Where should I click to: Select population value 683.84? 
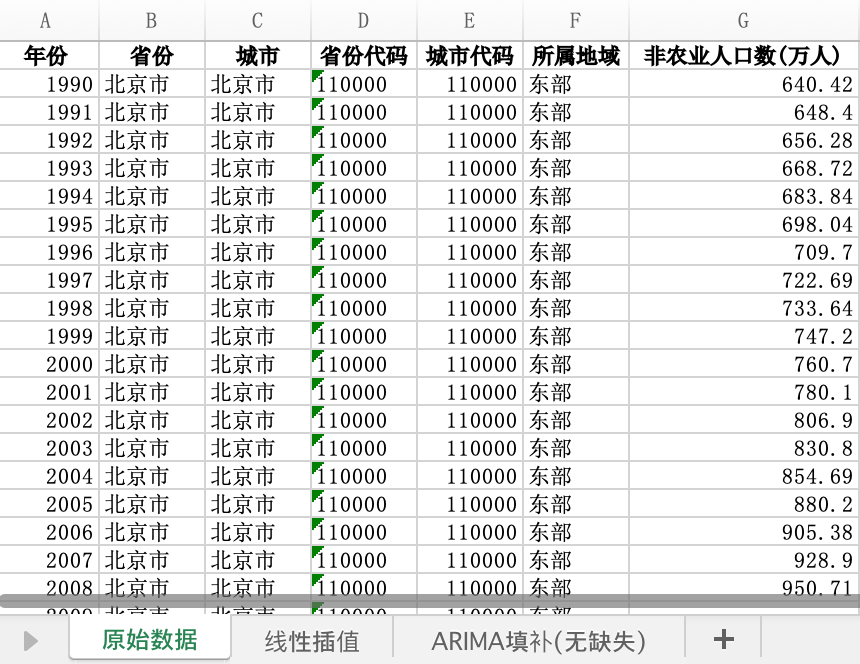point(744,196)
